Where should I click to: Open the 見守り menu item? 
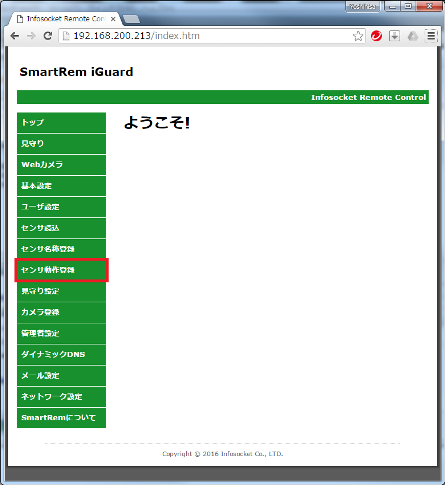point(61,144)
